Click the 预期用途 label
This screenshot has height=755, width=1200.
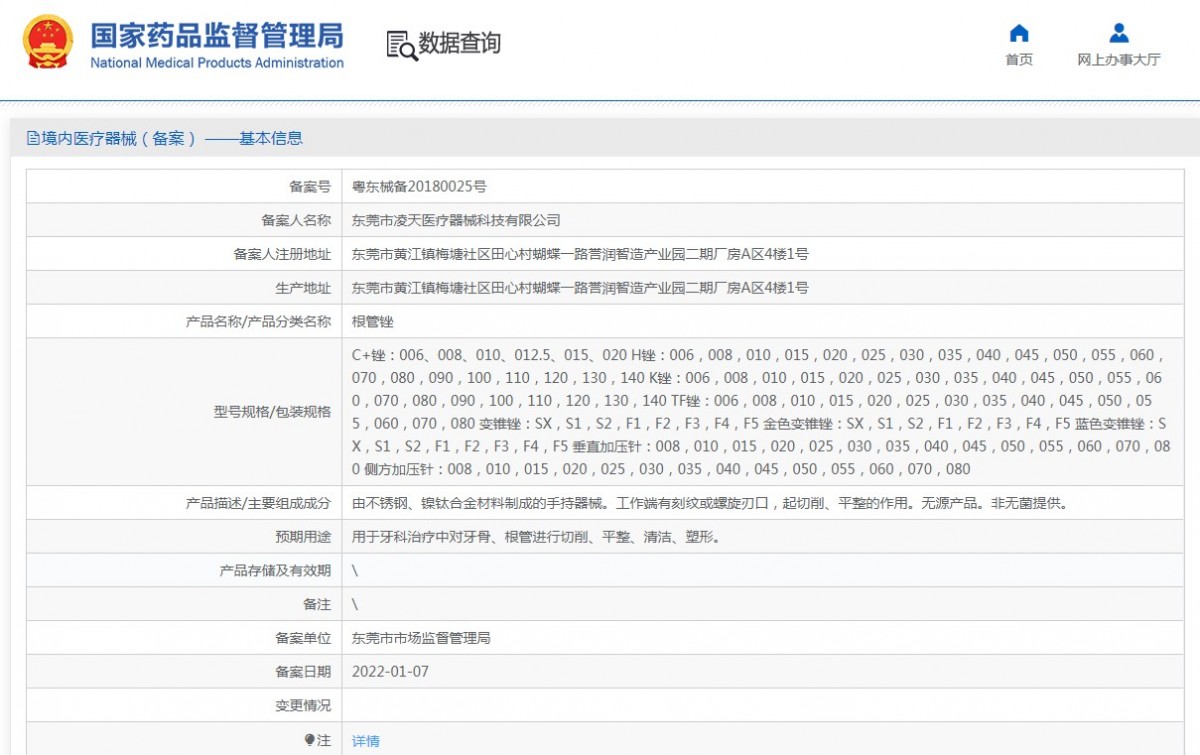pos(303,537)
